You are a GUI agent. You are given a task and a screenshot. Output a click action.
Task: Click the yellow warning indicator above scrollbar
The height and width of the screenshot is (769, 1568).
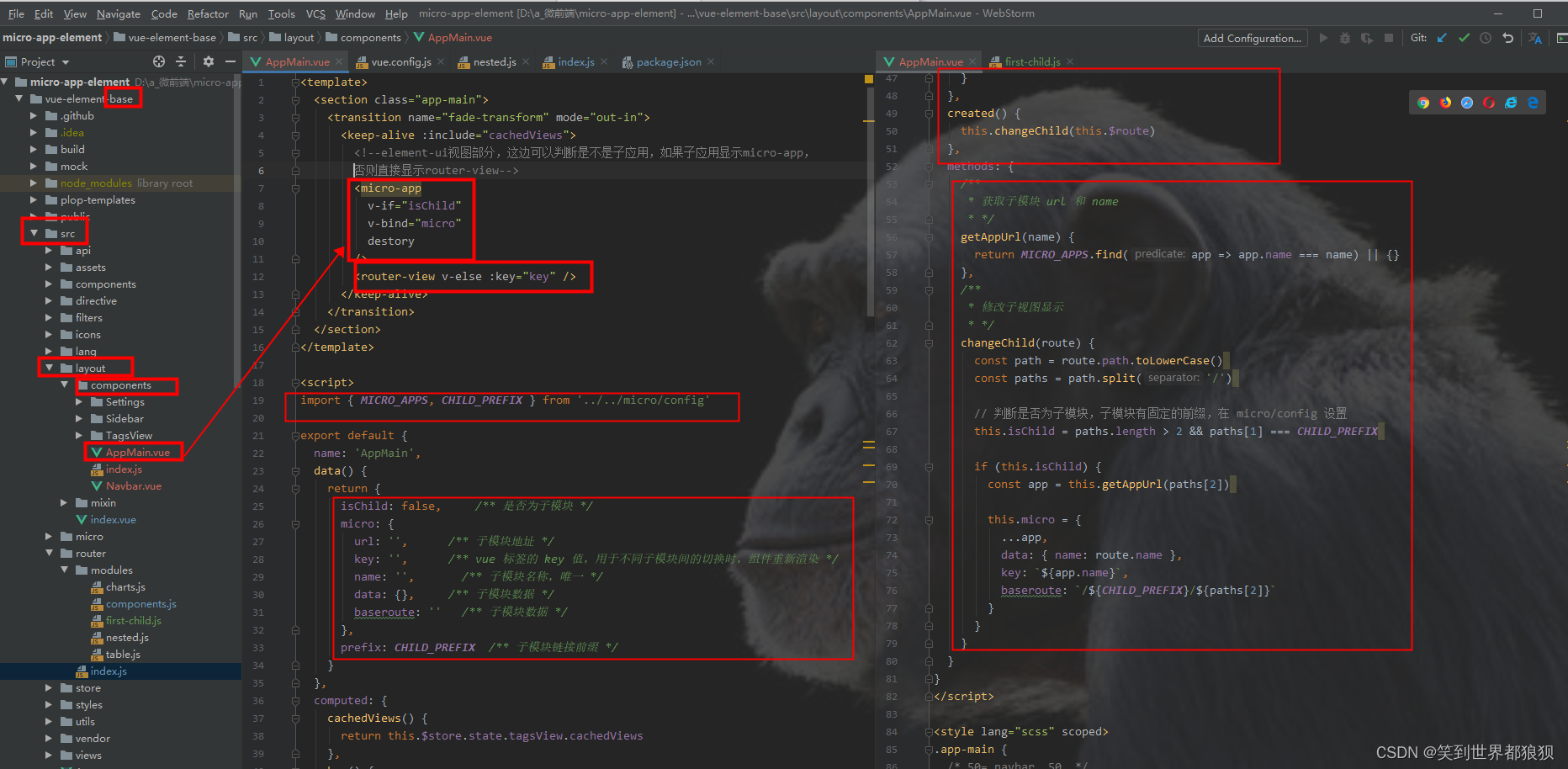tap(869, 79)
